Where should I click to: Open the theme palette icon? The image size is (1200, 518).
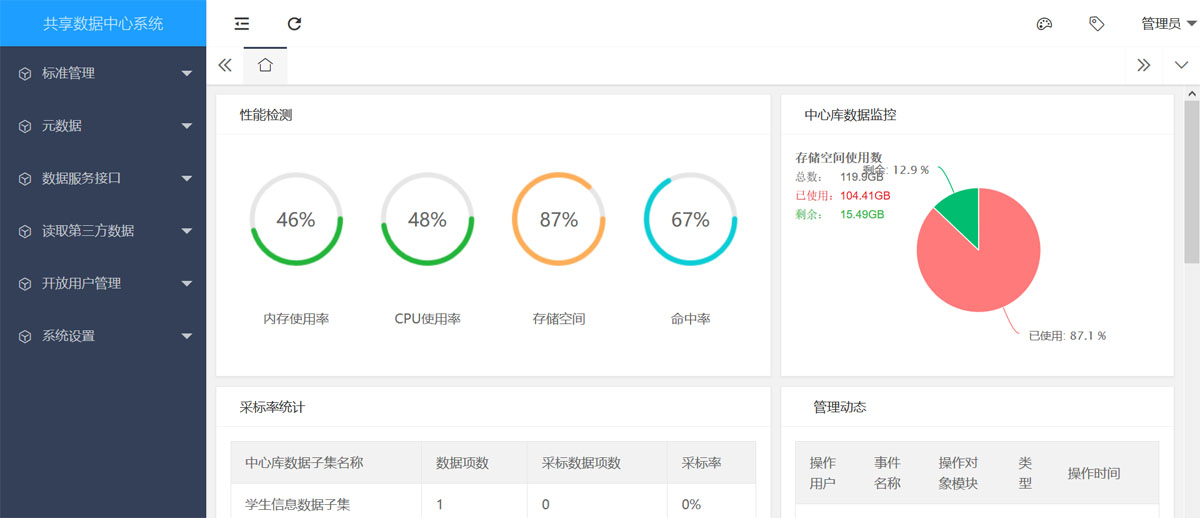[1044, 24]
